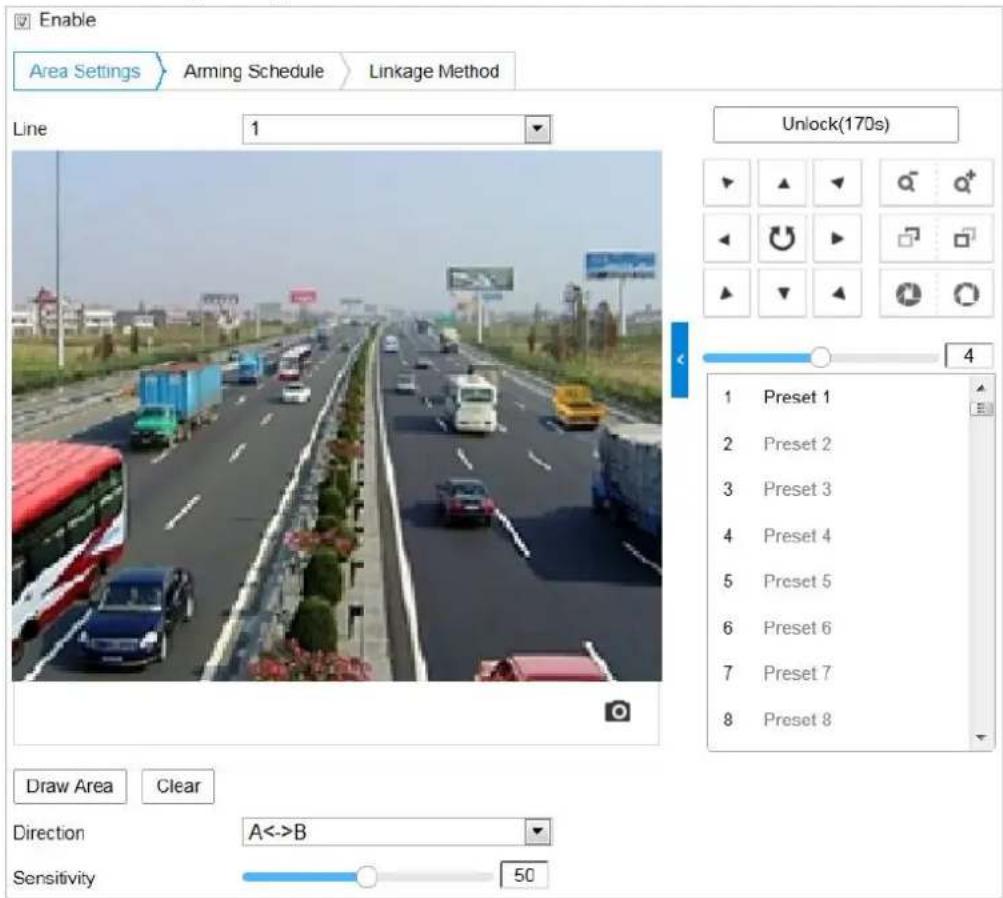Select Preset 6 in the list
This screenshot has width=1003, height=898.
(839, 627)
